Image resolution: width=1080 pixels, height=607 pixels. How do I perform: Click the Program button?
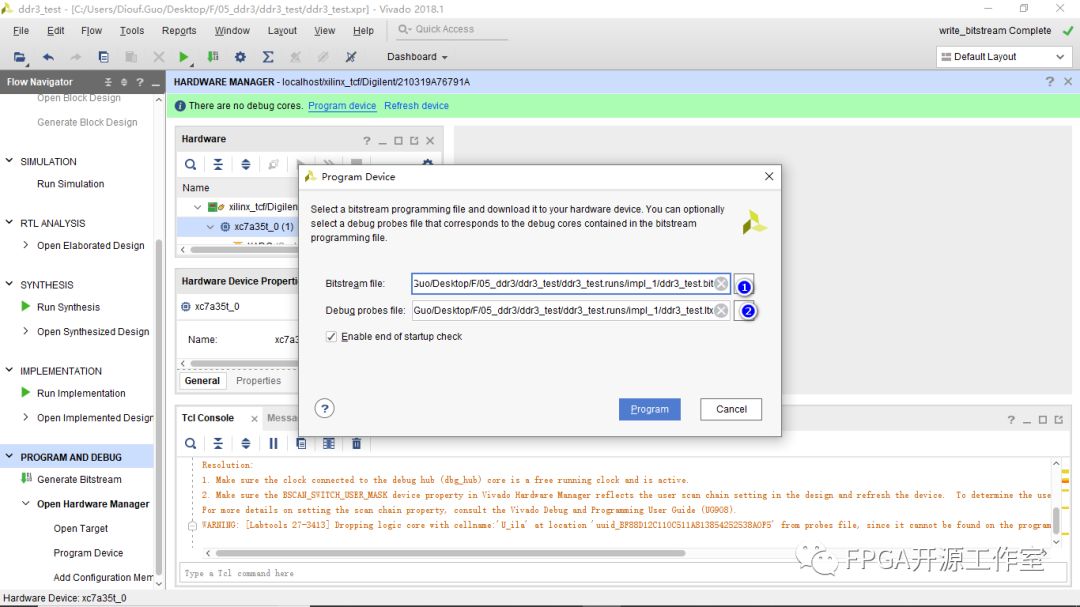pos(649,409)
